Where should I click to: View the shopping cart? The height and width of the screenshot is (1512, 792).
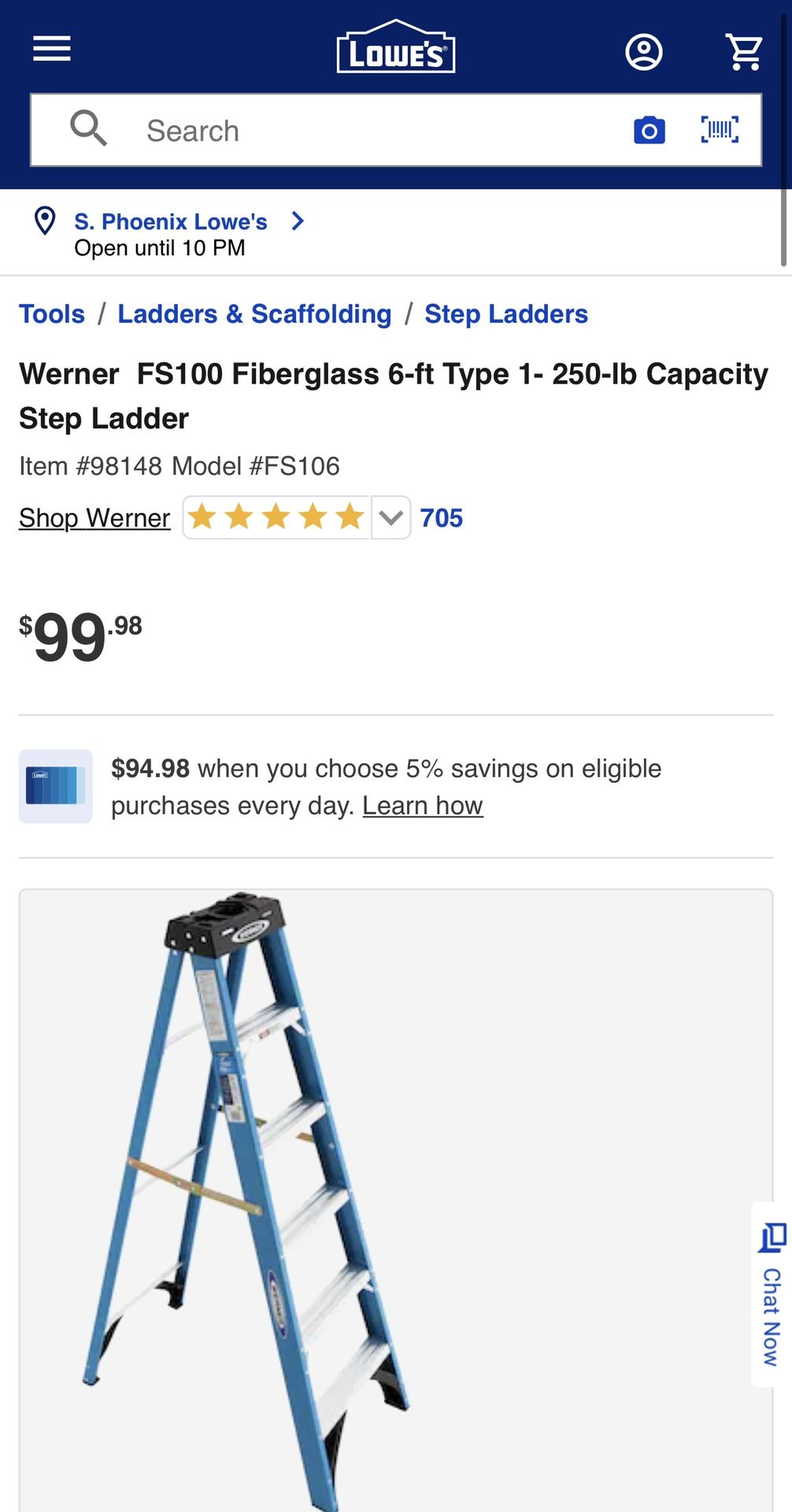coord(743,52)
